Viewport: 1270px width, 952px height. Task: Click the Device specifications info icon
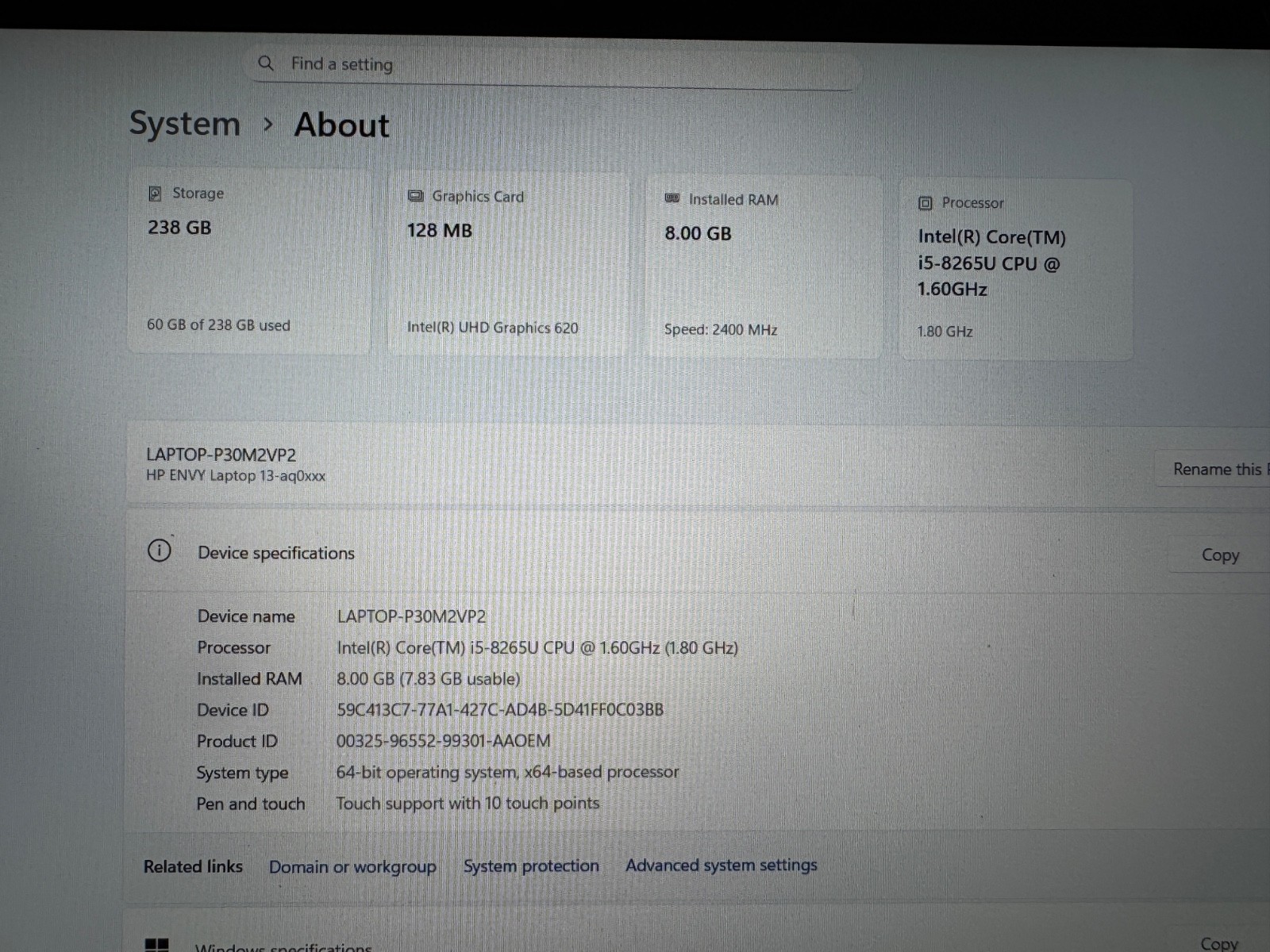[x=160, y=550]
